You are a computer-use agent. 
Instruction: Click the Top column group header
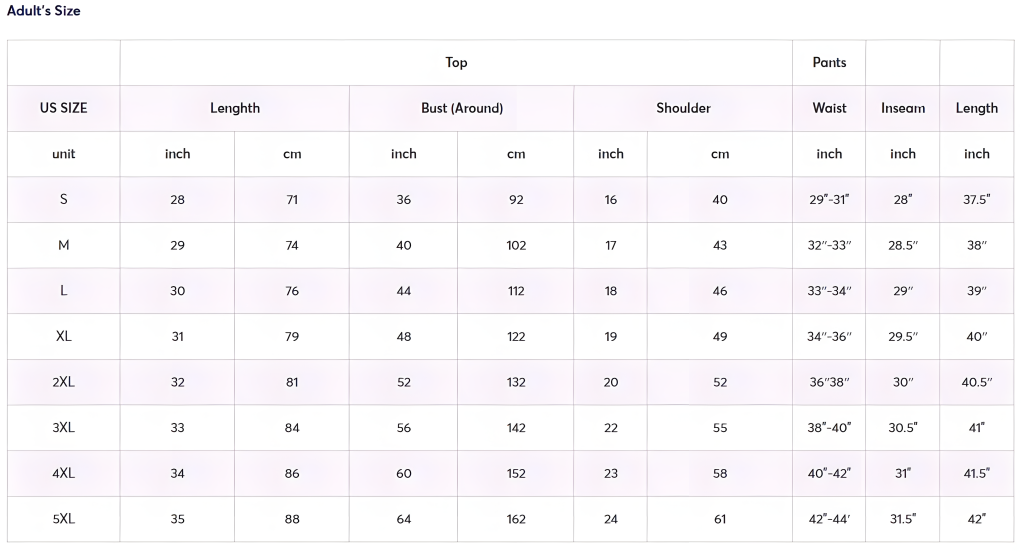456,63
